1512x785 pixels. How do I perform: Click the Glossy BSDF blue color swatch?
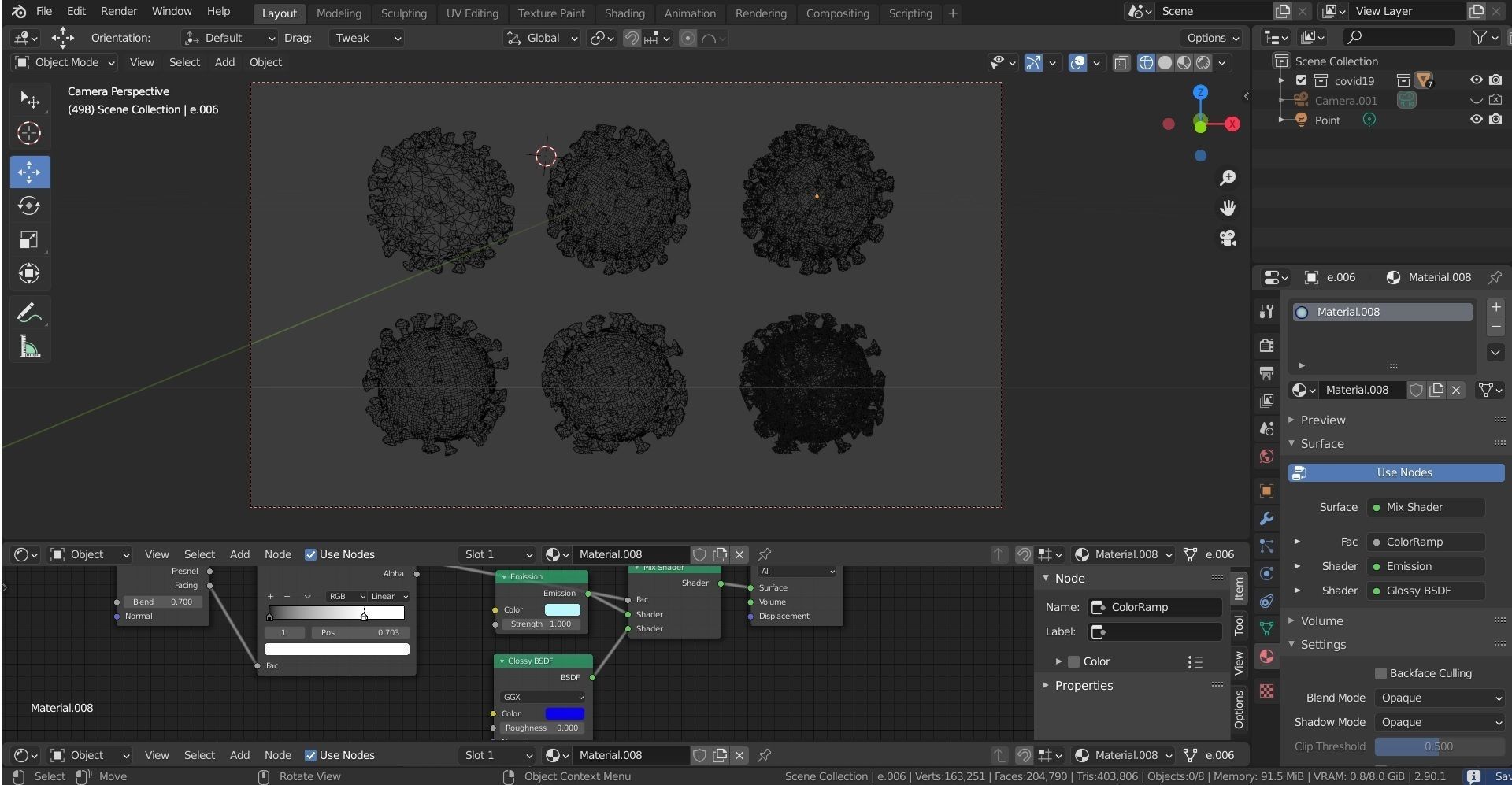tap(565, 713)
